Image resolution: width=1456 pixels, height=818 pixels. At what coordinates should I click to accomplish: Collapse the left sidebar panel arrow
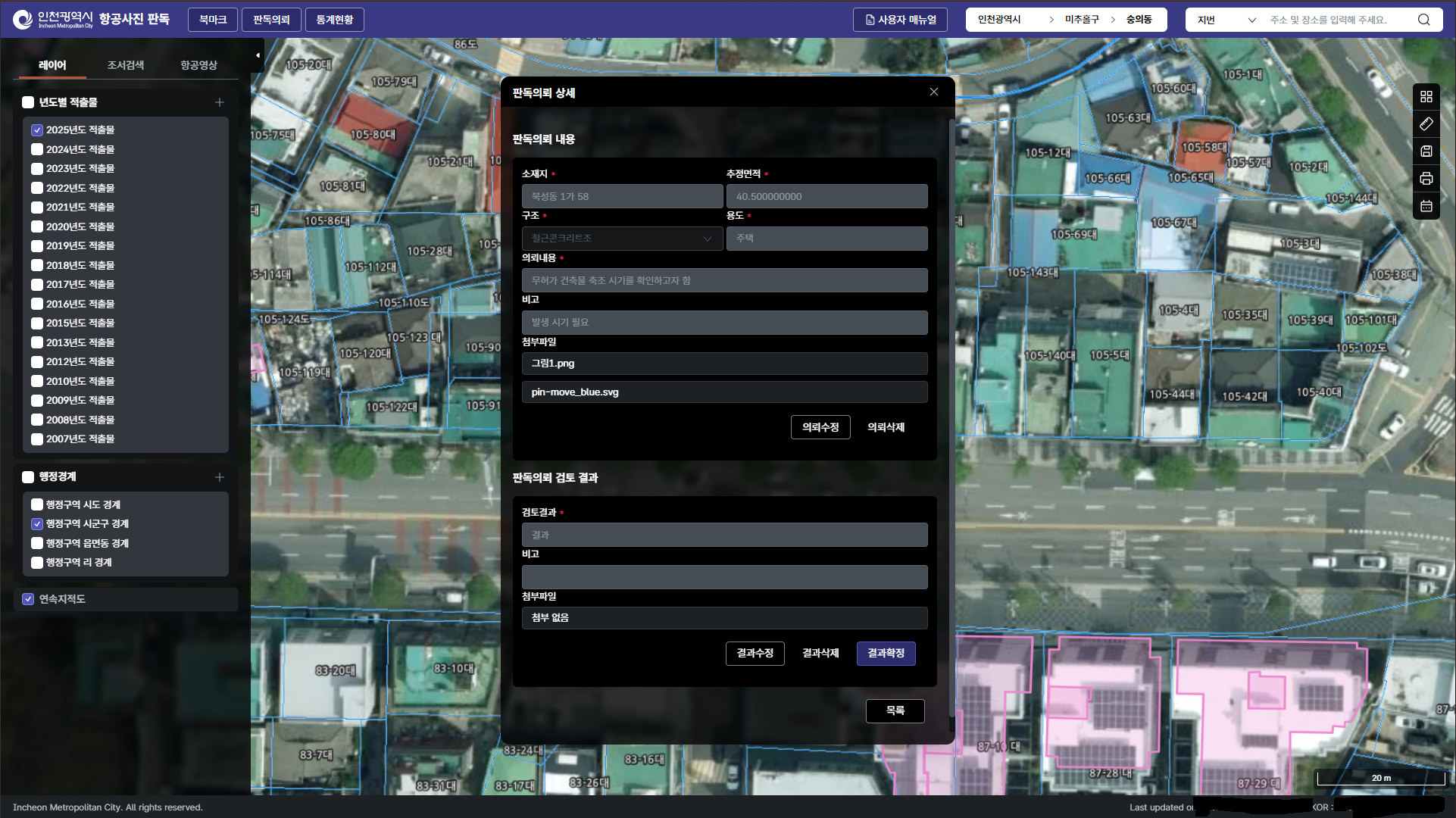tap(258, 55)
